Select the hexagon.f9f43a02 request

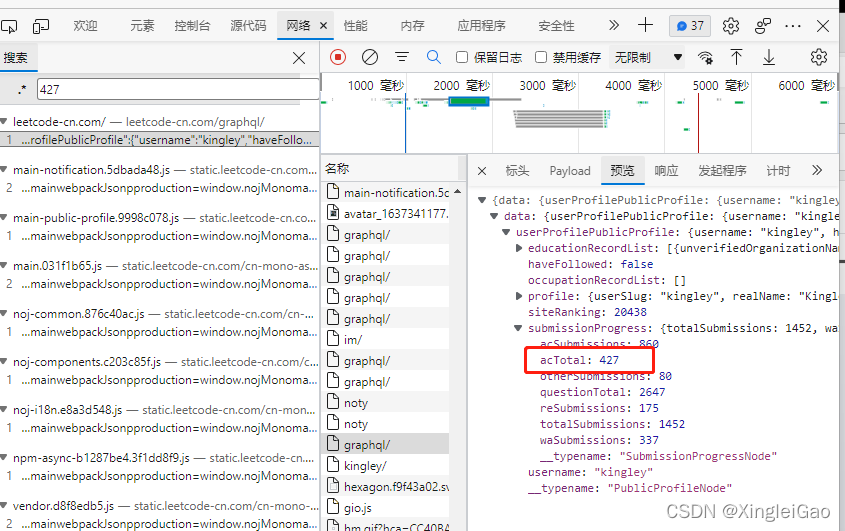[x=386, y=487]
